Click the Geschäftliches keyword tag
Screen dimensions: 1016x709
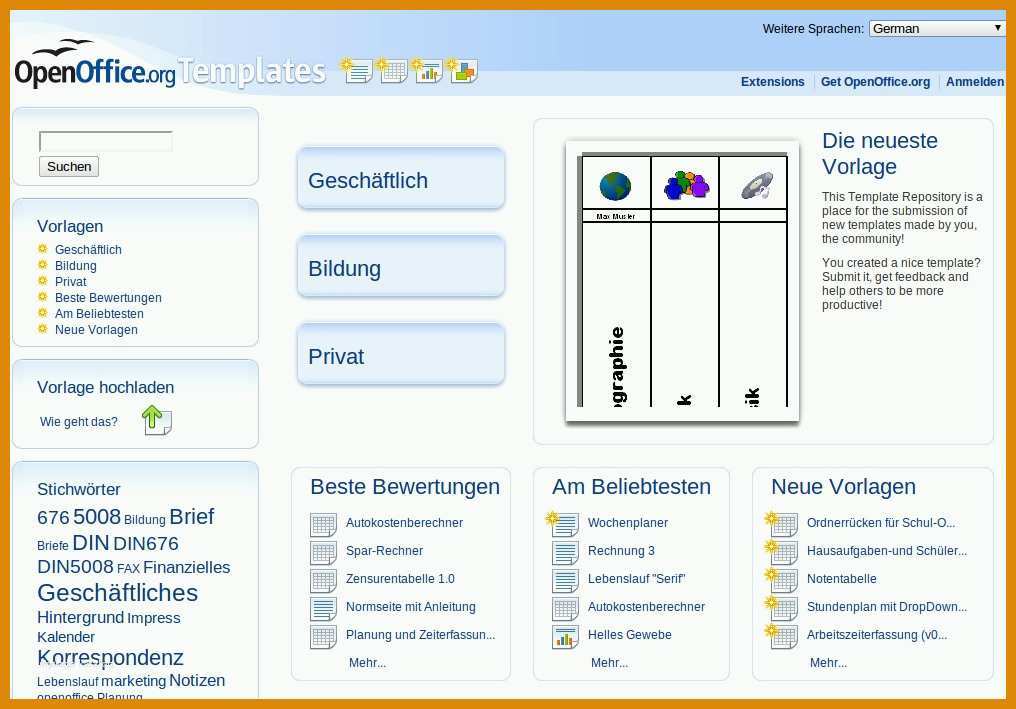pos(117,592)
